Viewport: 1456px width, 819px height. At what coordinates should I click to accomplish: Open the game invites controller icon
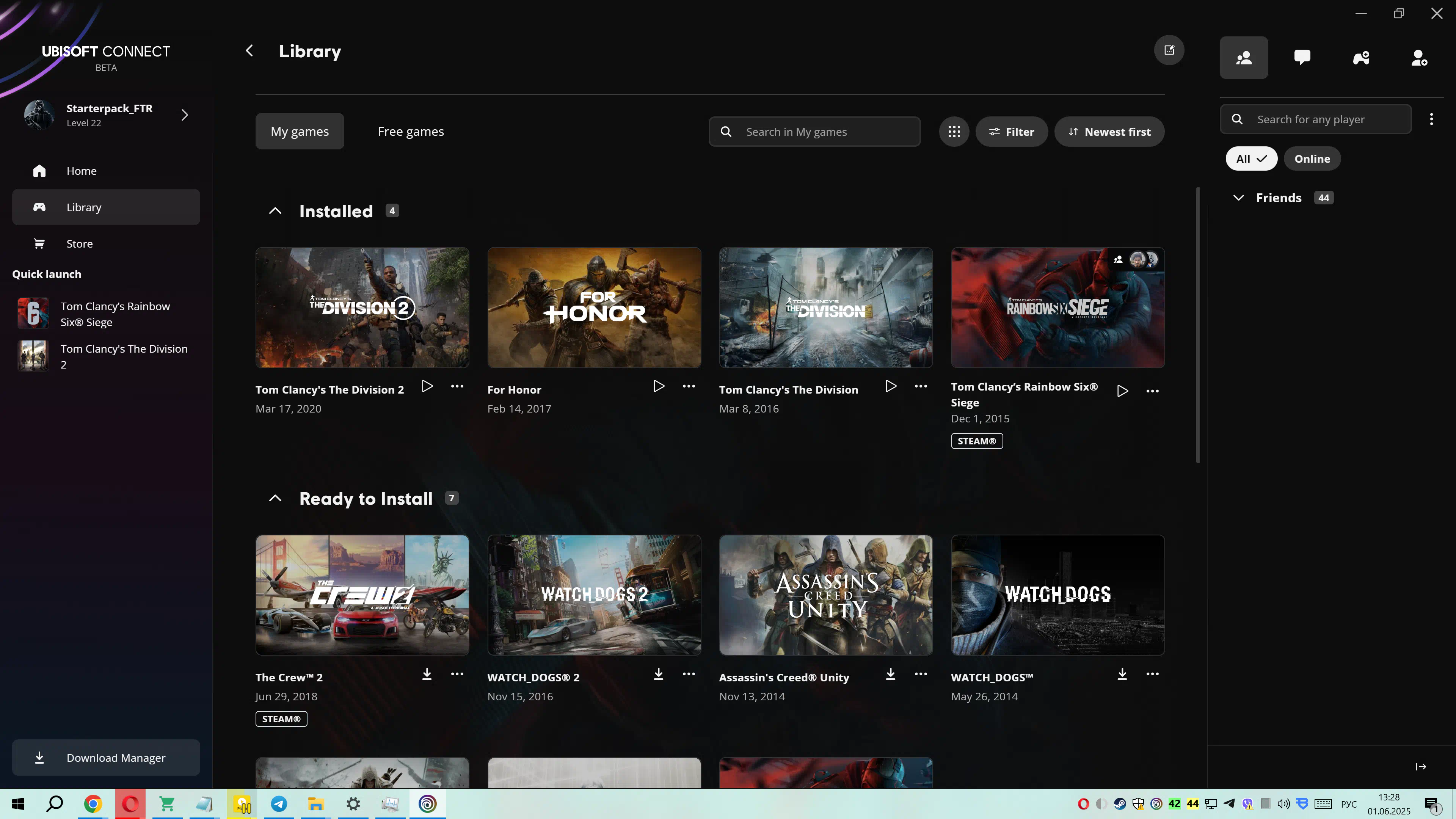pyautogui.click(x=1361, y=58)
